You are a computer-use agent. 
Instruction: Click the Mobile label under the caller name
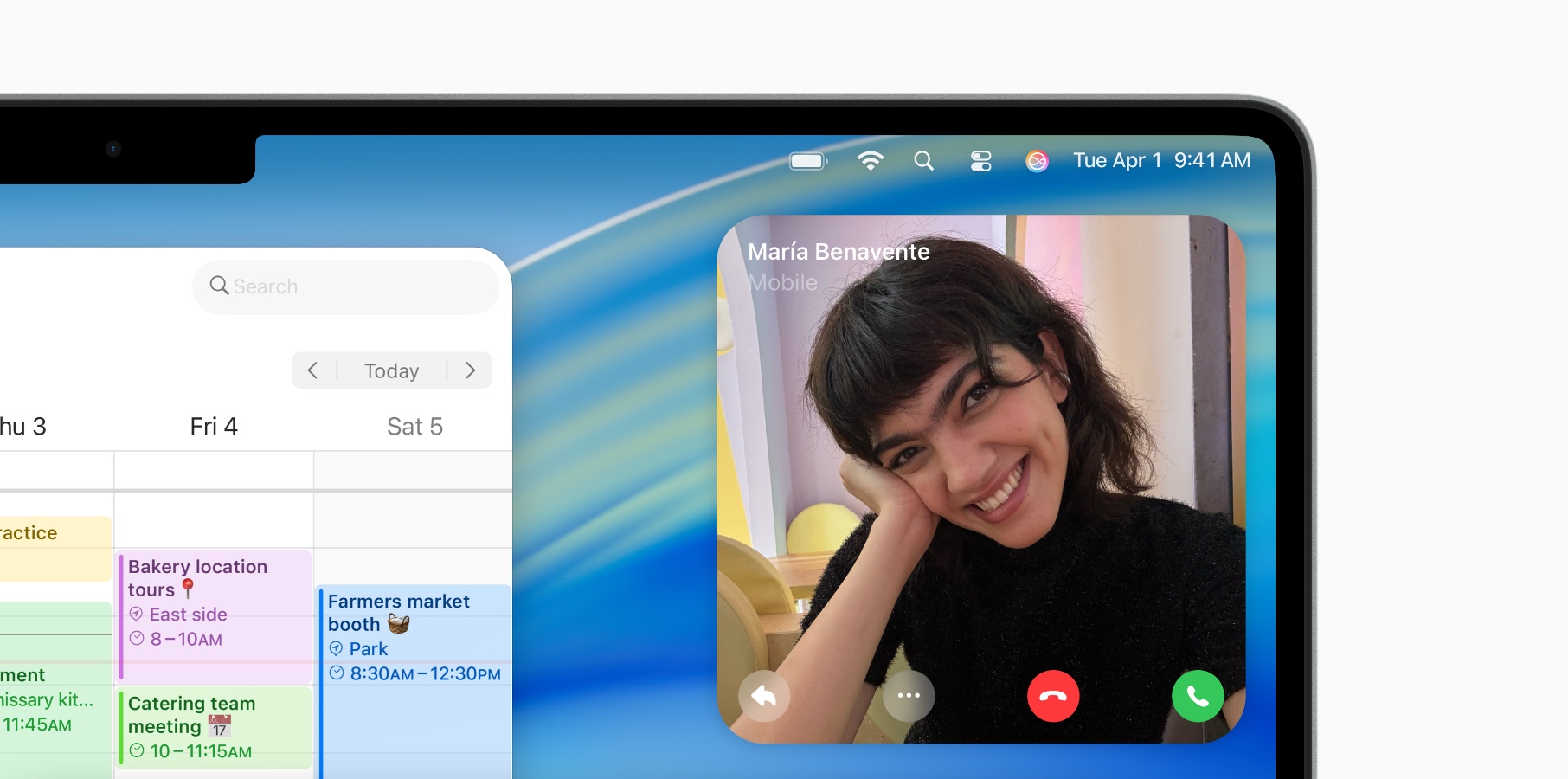[x=782, y=282]
